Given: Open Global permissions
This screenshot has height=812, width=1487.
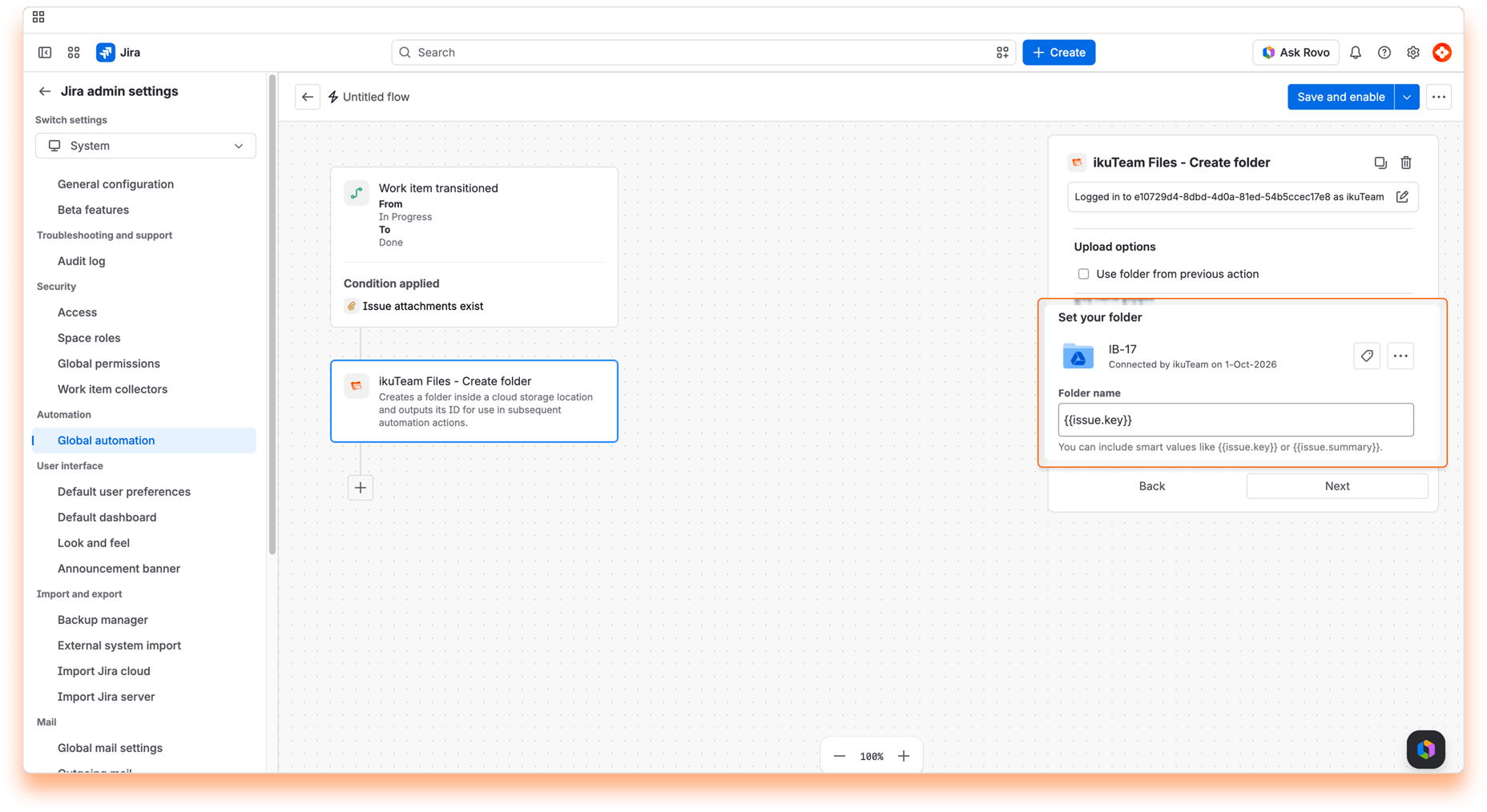Looking at the screenshot, I should tap(109, 364).
